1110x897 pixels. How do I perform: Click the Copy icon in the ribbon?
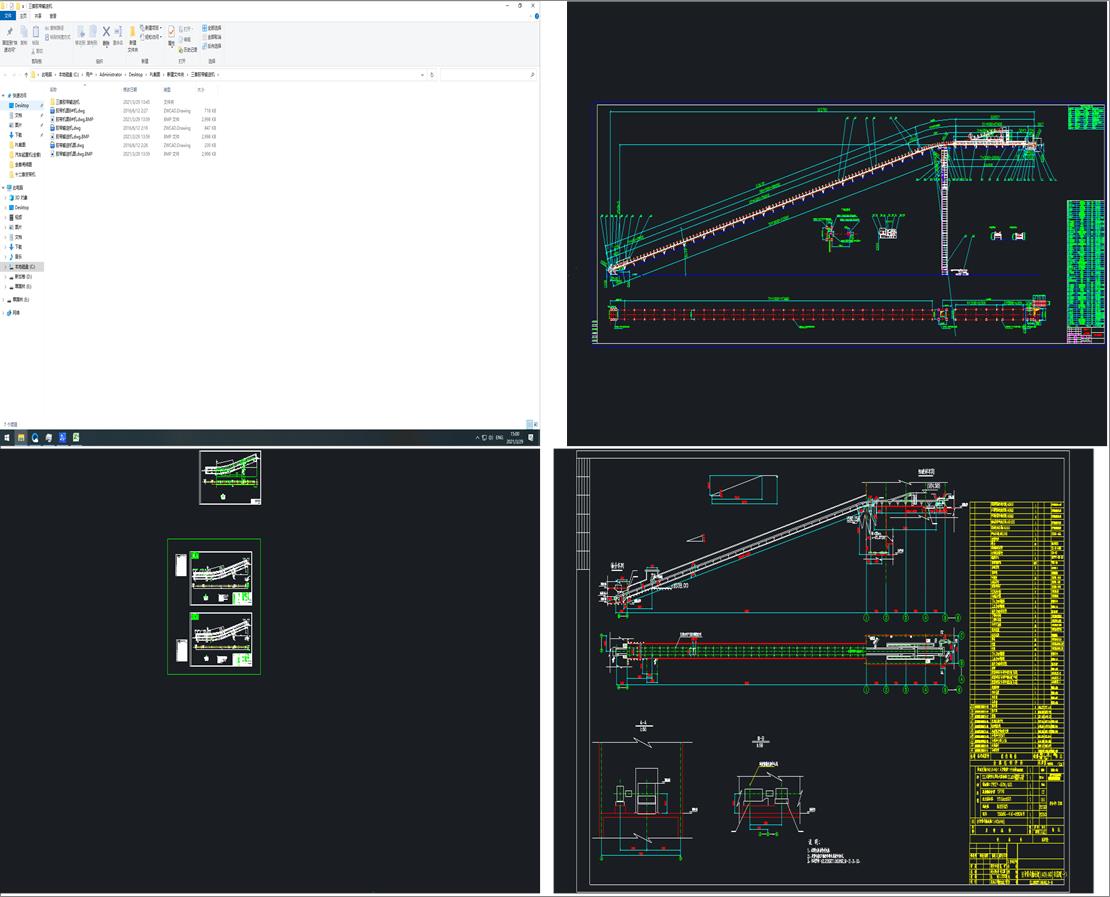24,32
